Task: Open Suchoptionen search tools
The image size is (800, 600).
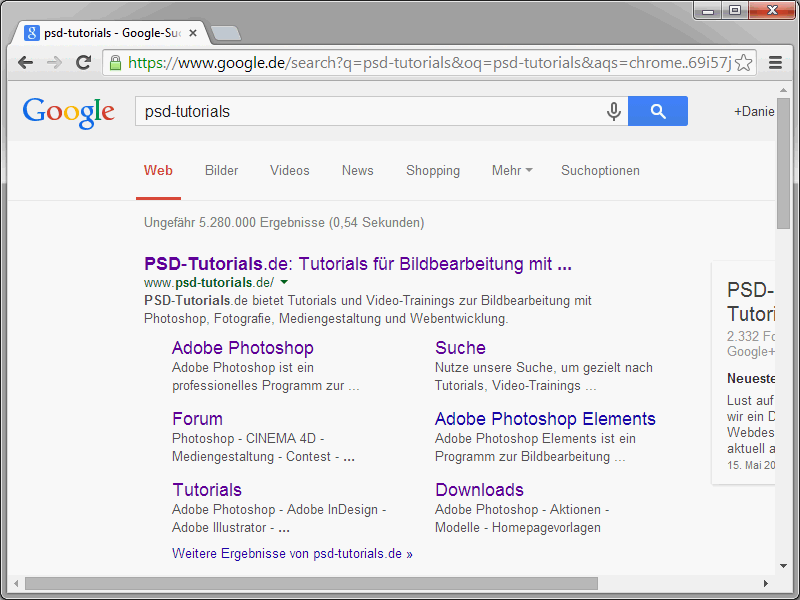Action: 600,170
